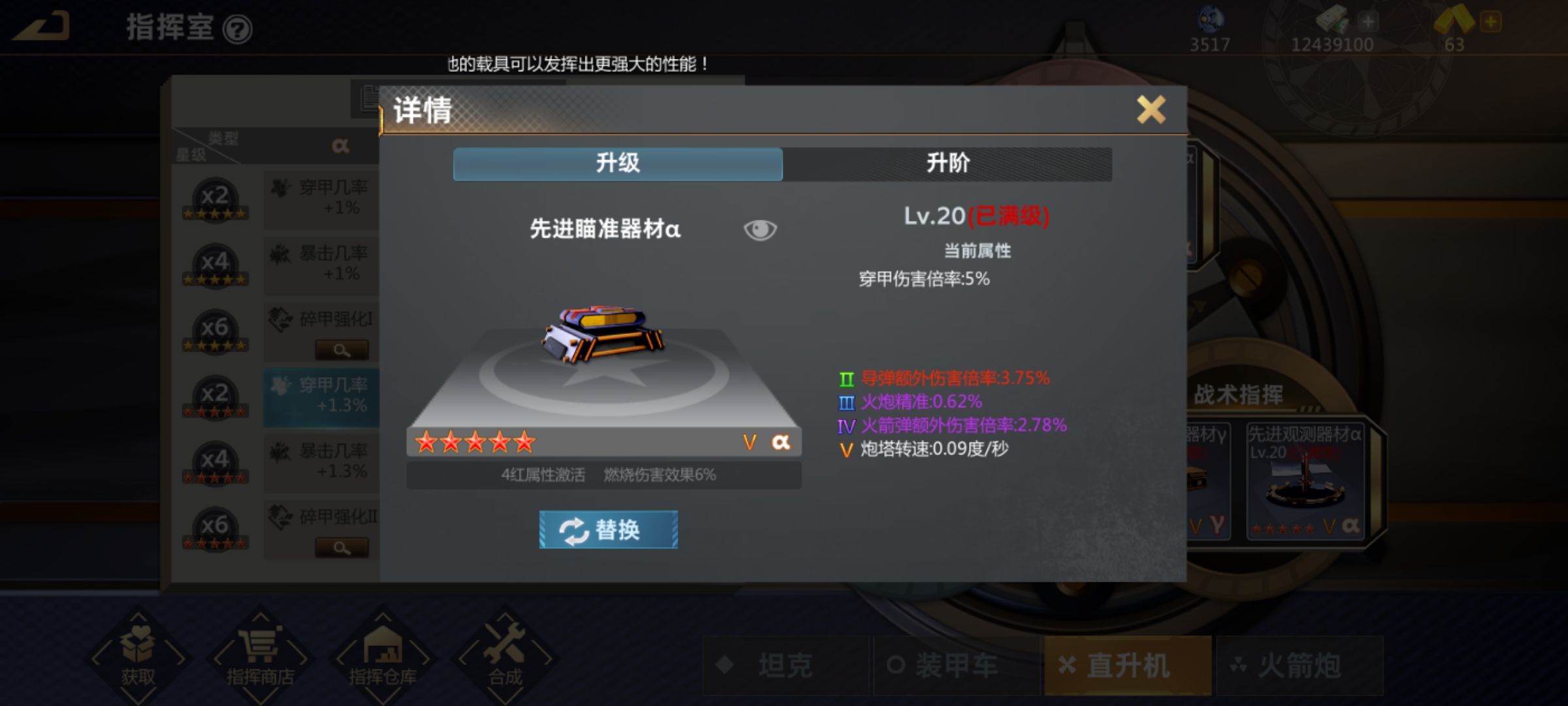The width and height of the screenshot is (1568, 706).
Task: Add gold with the plus icon
Action: pos(1490,22)
